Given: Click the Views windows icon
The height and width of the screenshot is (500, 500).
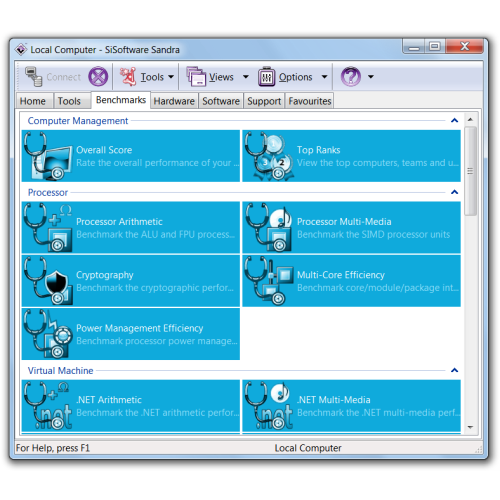Looking at the screenshot, I should (196, 77).
